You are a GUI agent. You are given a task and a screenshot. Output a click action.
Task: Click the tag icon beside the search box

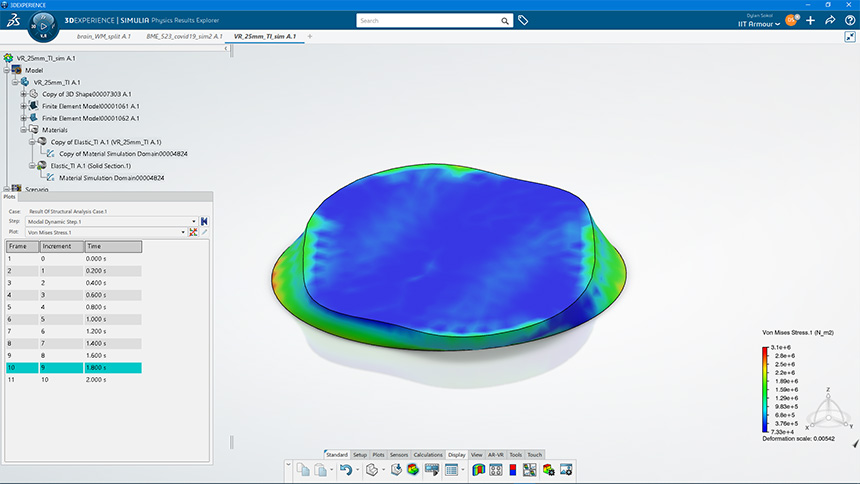point(523,20)
